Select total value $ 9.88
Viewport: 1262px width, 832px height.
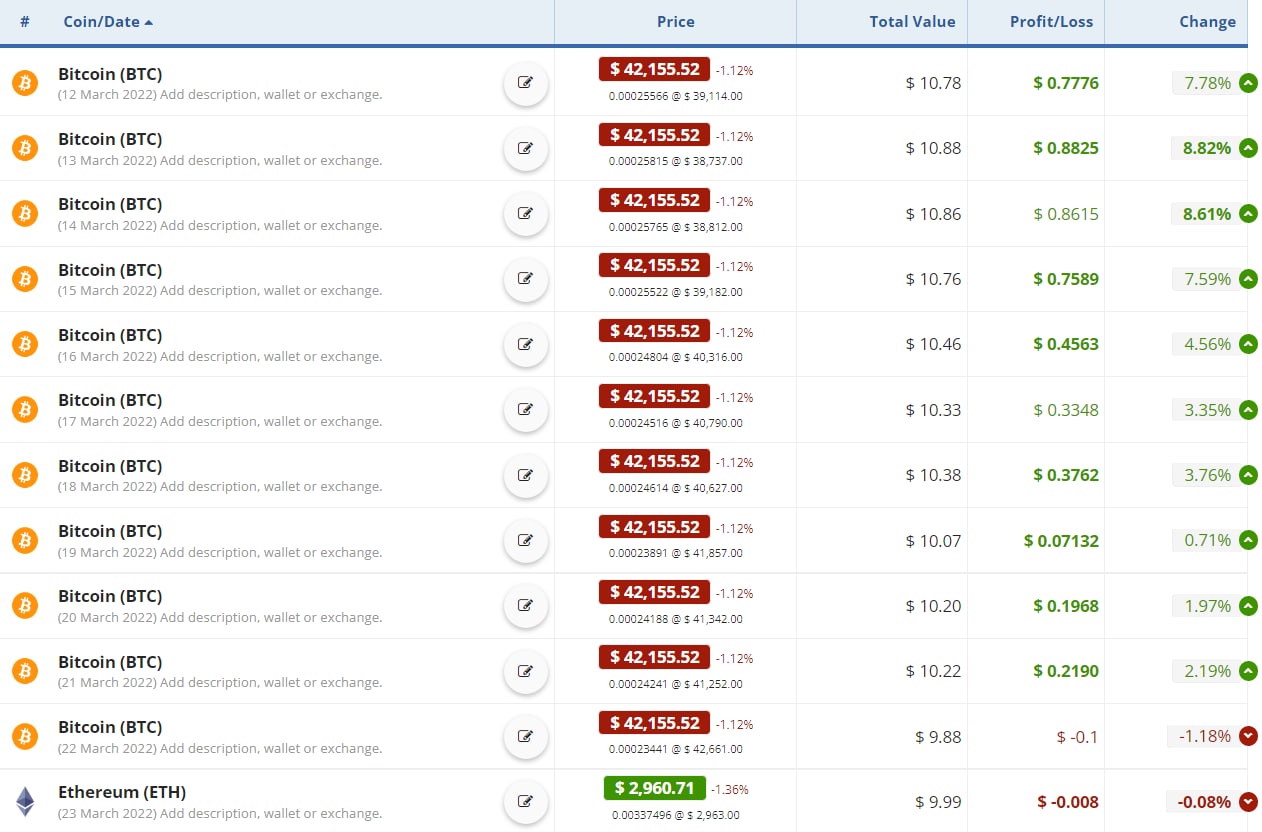(938, 736)
